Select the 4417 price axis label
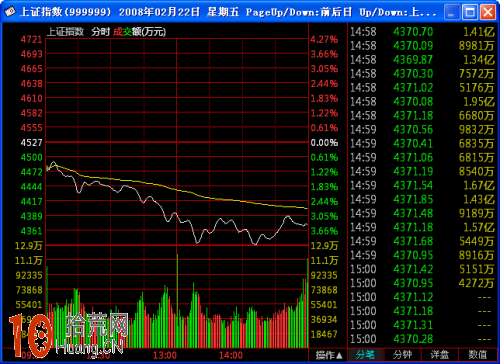 (x=31, y=202)
